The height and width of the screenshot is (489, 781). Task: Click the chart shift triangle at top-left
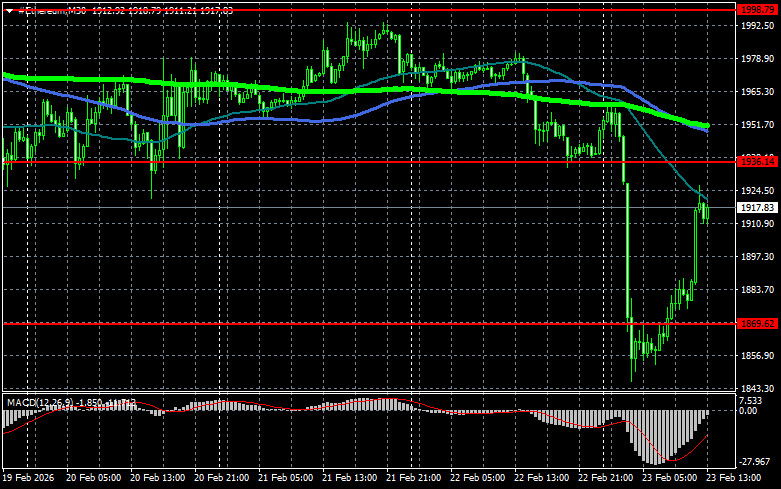pos(6,10)
